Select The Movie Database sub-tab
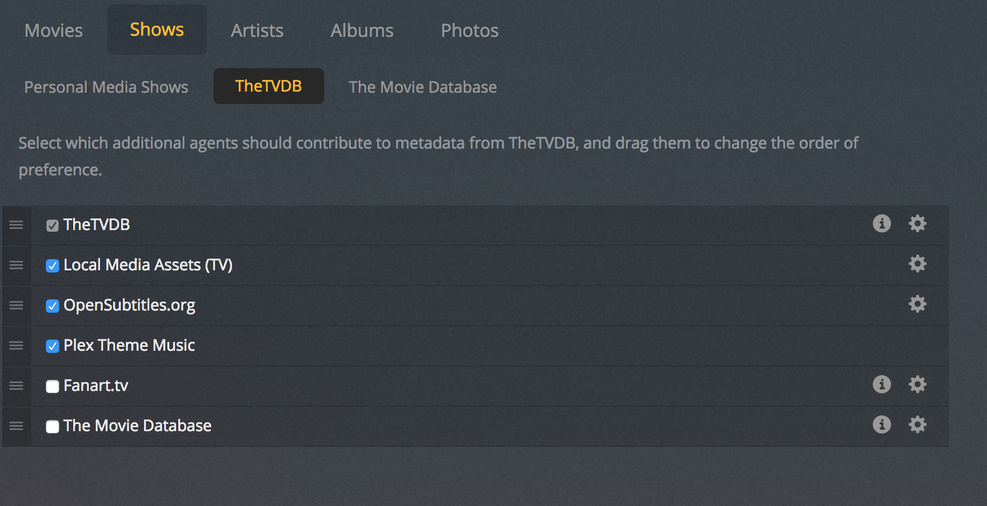Viewport: 987px width, 506px height. pos(422,87)
